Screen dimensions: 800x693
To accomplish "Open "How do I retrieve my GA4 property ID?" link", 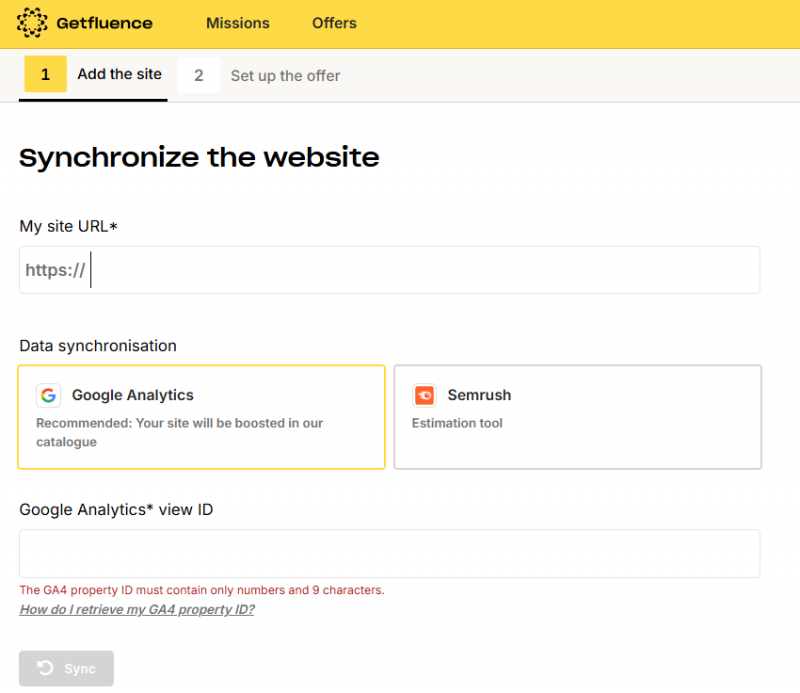I will [x=137, y=609].
